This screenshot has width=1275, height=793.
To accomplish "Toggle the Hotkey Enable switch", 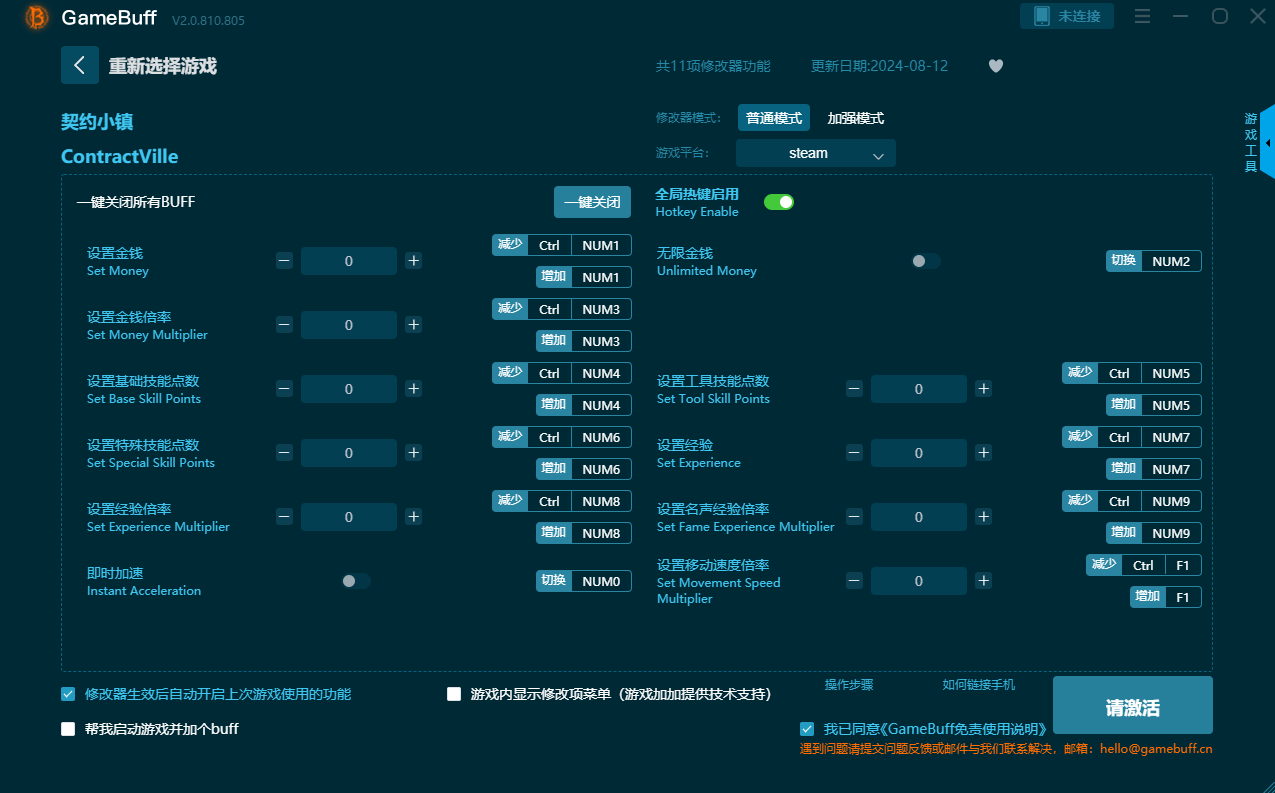I will pyautogui.click(x=779, y=202).
